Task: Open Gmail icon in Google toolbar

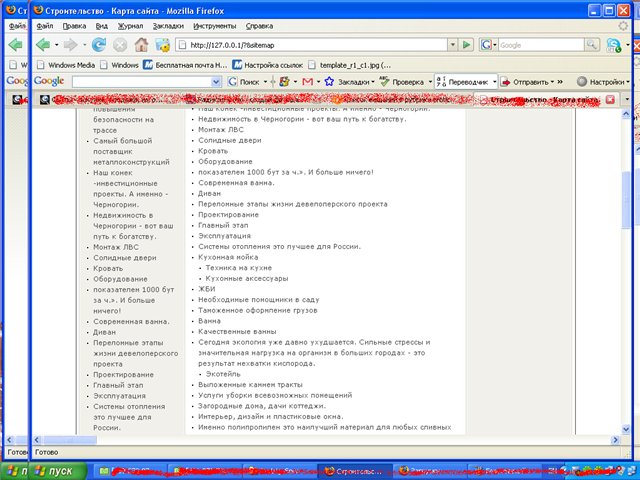Action: 310,81
